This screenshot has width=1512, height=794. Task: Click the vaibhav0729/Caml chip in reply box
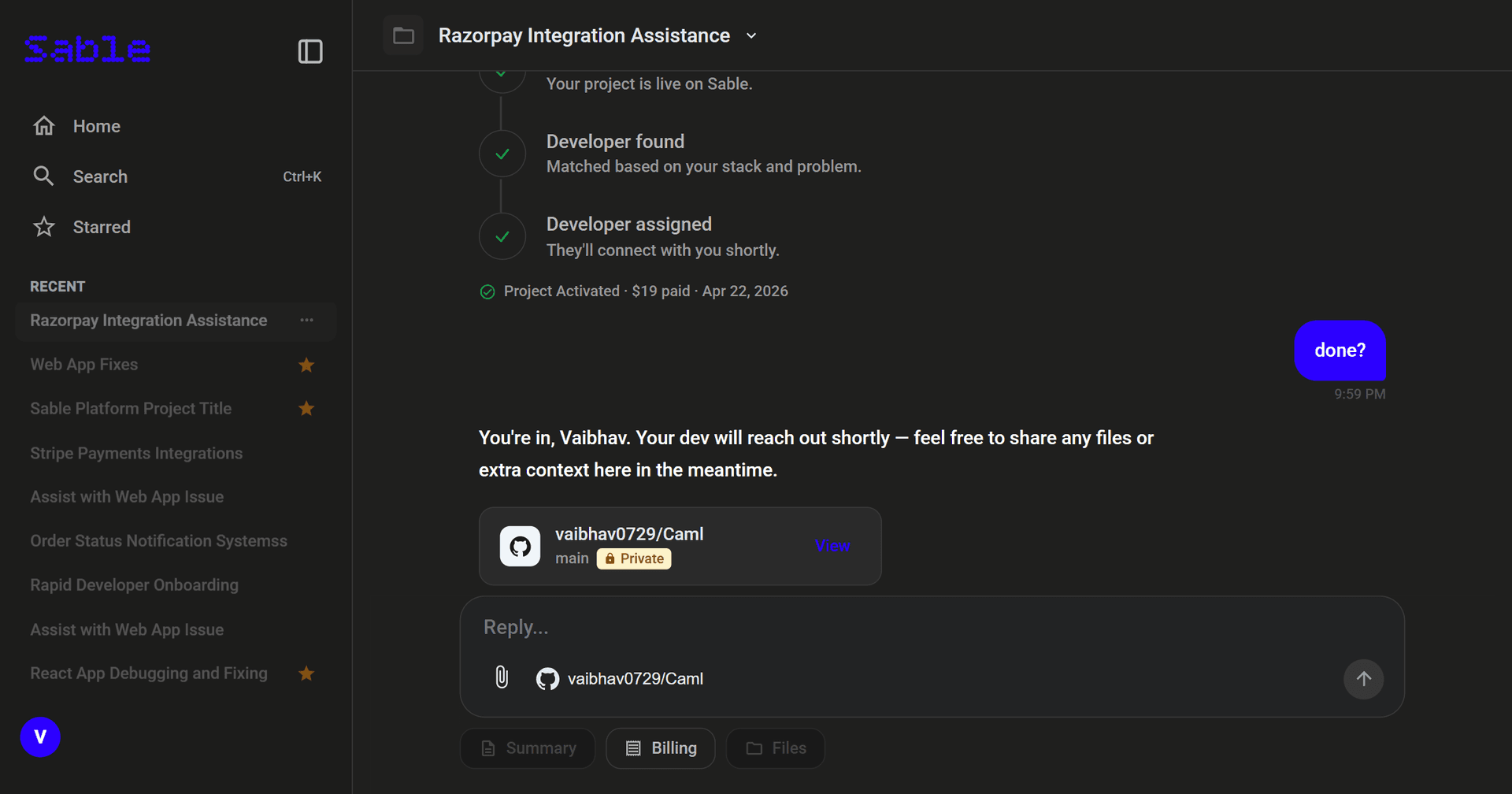click(x=620, y=679)
